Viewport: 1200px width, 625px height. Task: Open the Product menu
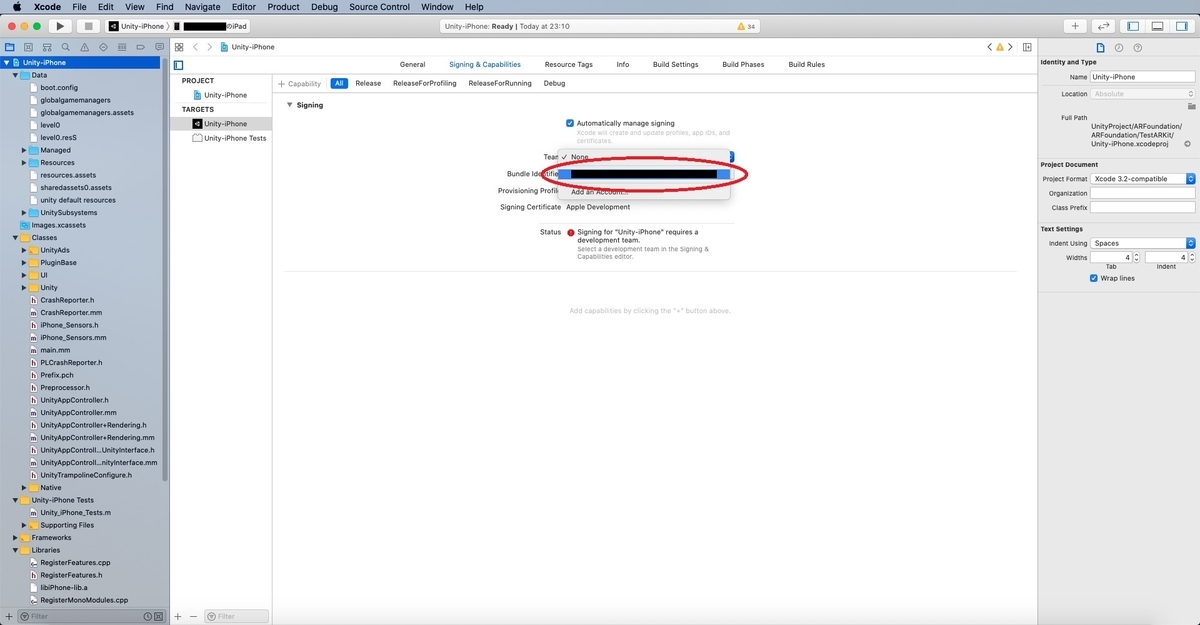coord(283,7)
